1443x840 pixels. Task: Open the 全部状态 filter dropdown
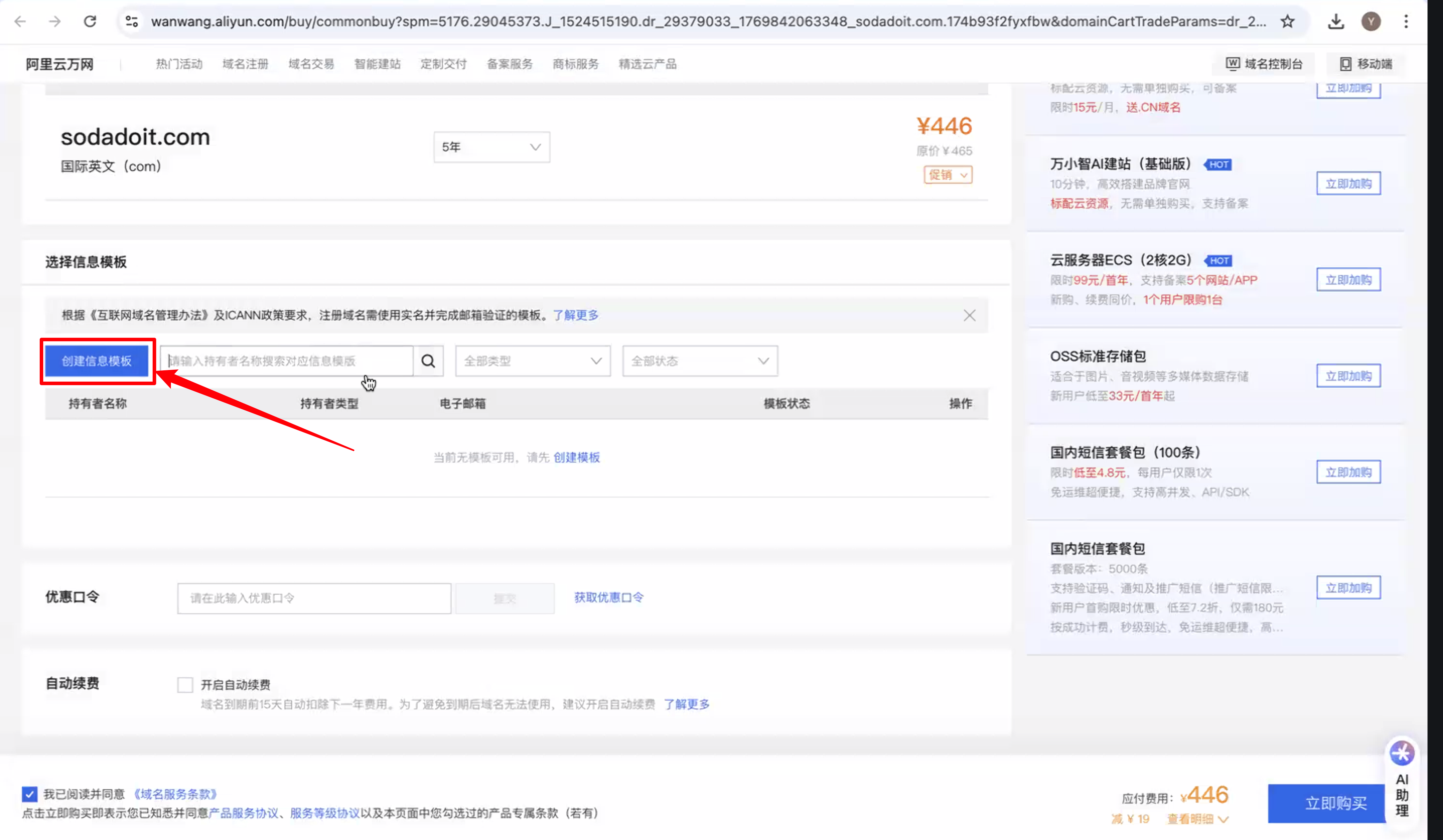(x=700, y=361)
